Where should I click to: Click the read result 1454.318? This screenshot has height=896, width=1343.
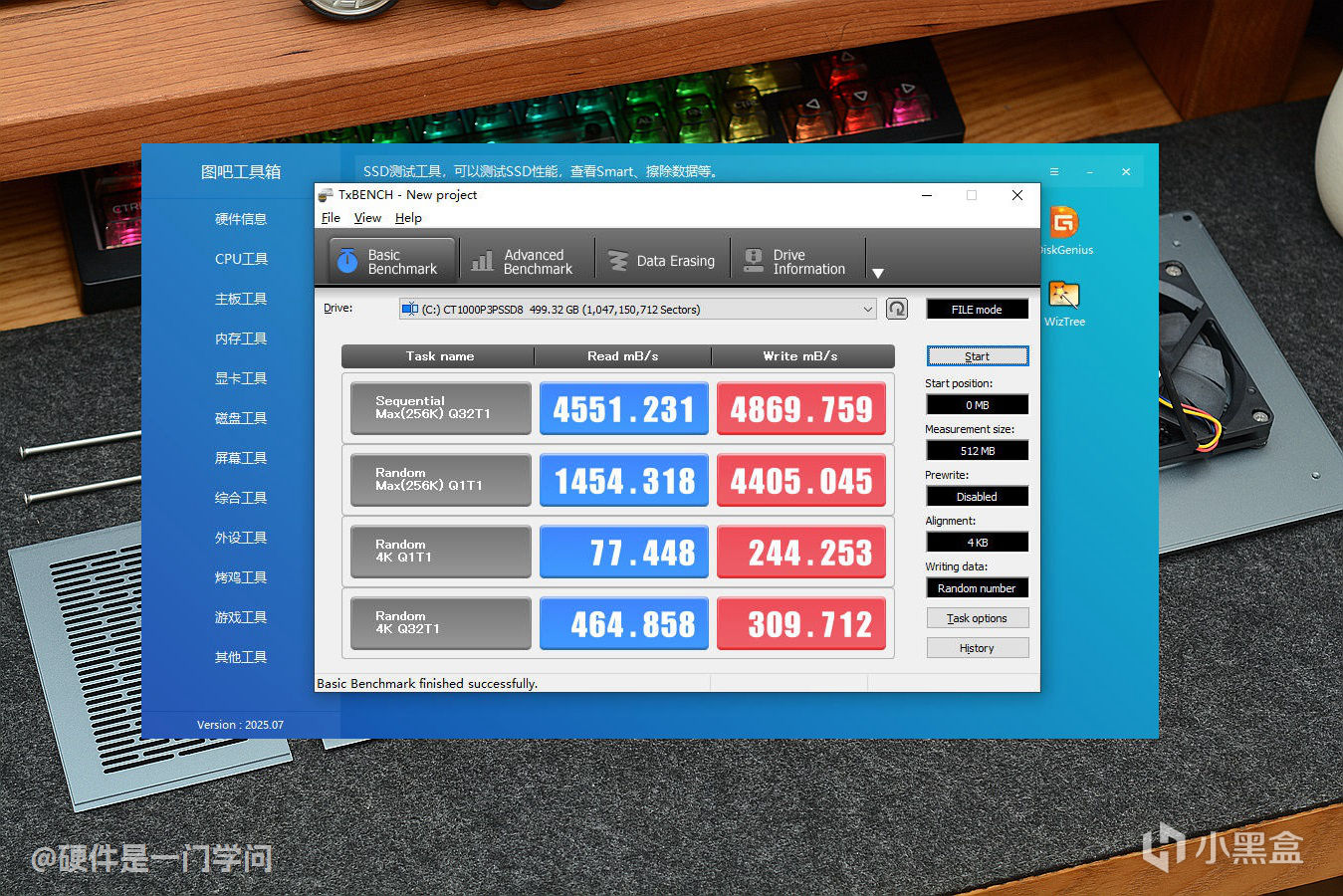pyautogui.click(x=624, y=480)
